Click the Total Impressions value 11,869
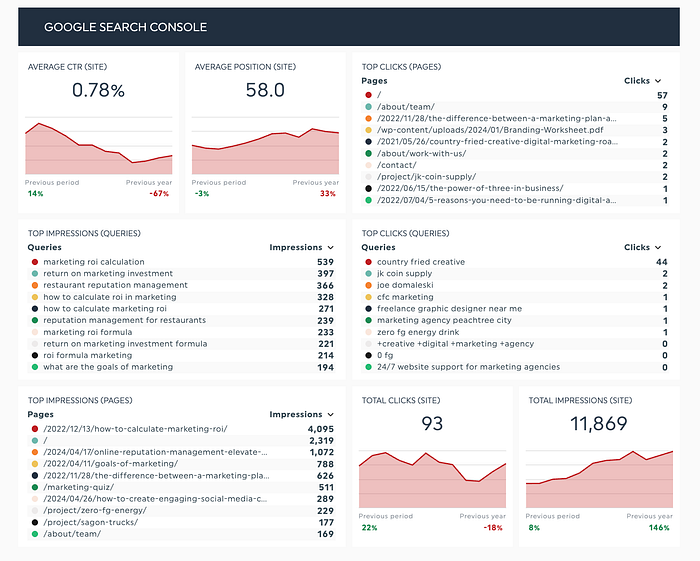Screen dimensions: 700x561 coord(599,424)
